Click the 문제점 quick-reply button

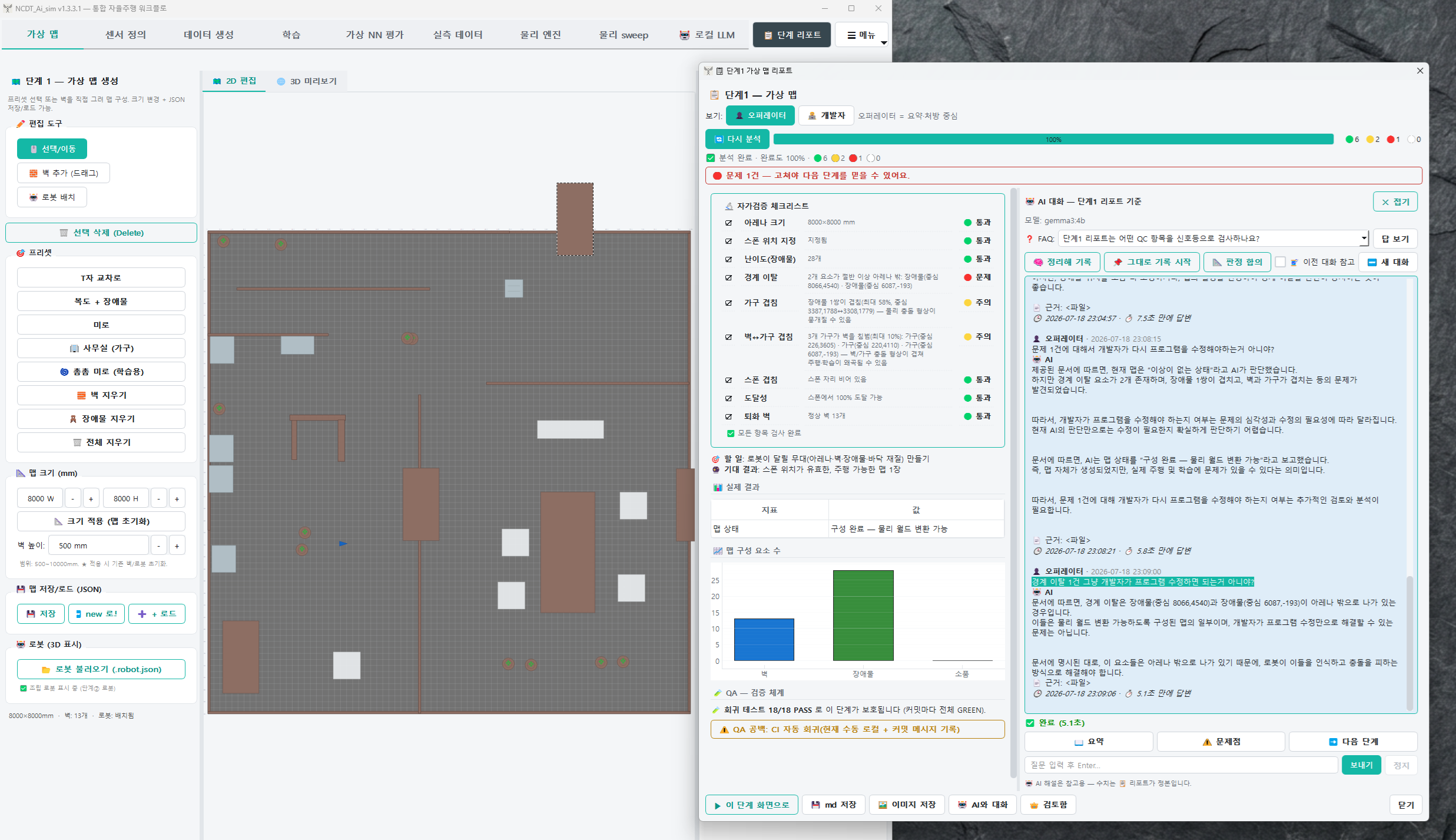[1221, 742]
